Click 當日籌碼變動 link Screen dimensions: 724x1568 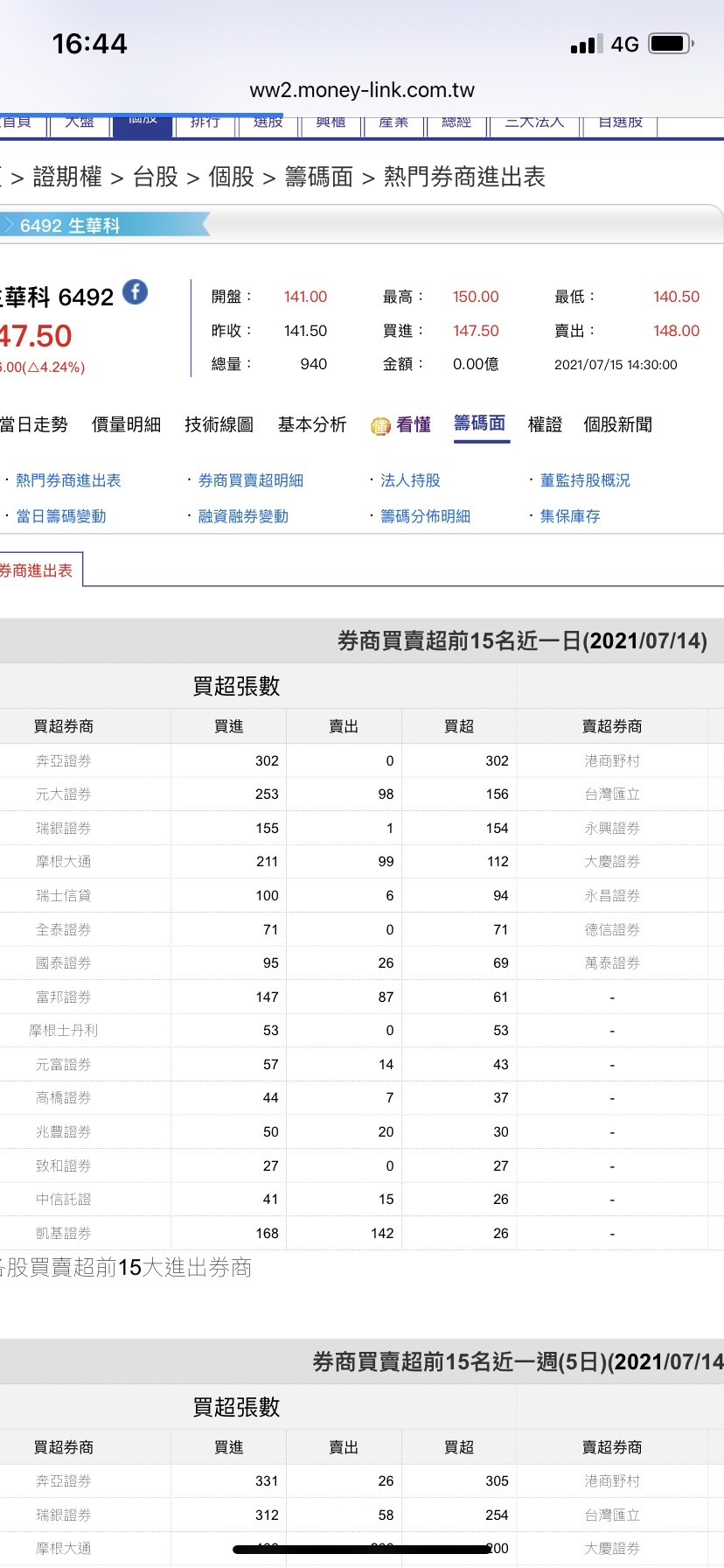click(x=60, y=516)
